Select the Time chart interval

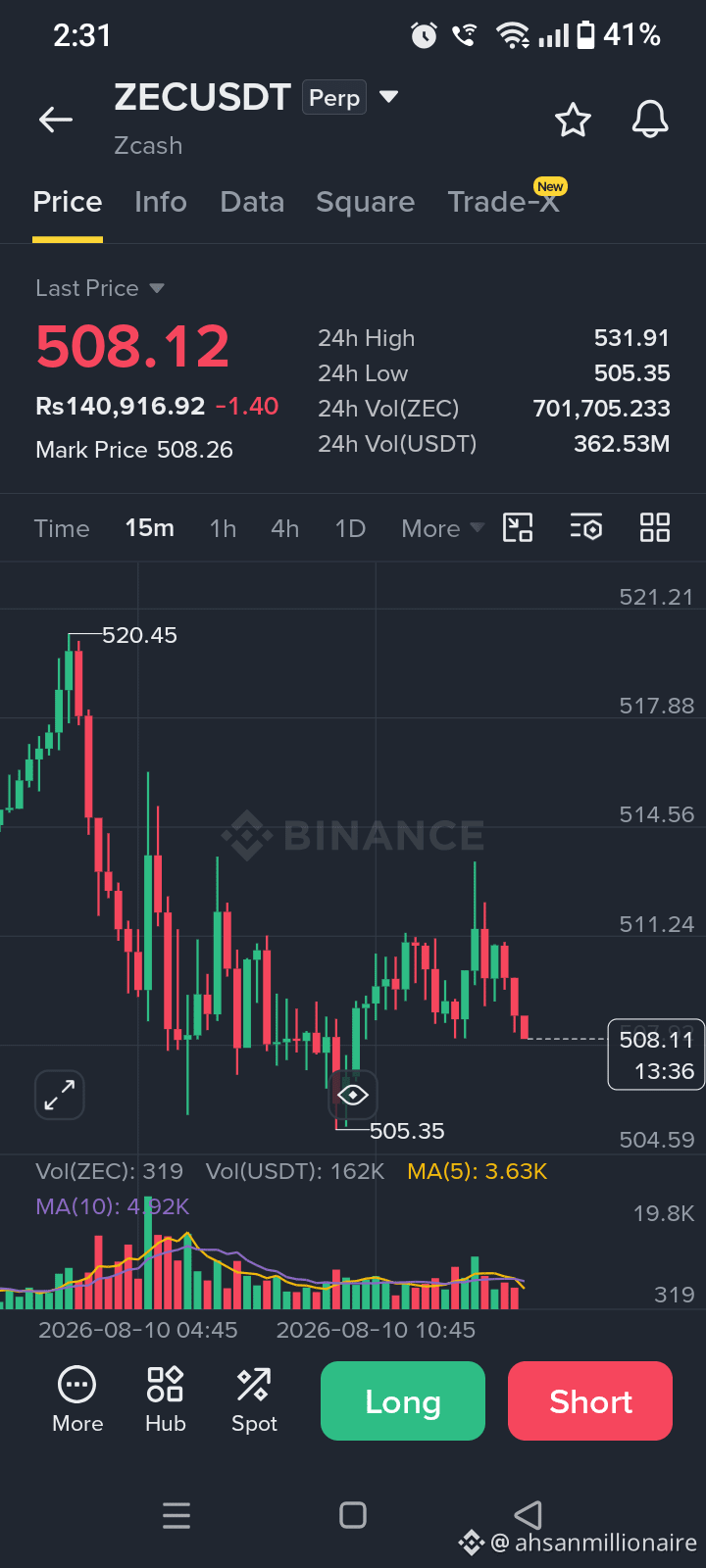(x=62, y=528)
